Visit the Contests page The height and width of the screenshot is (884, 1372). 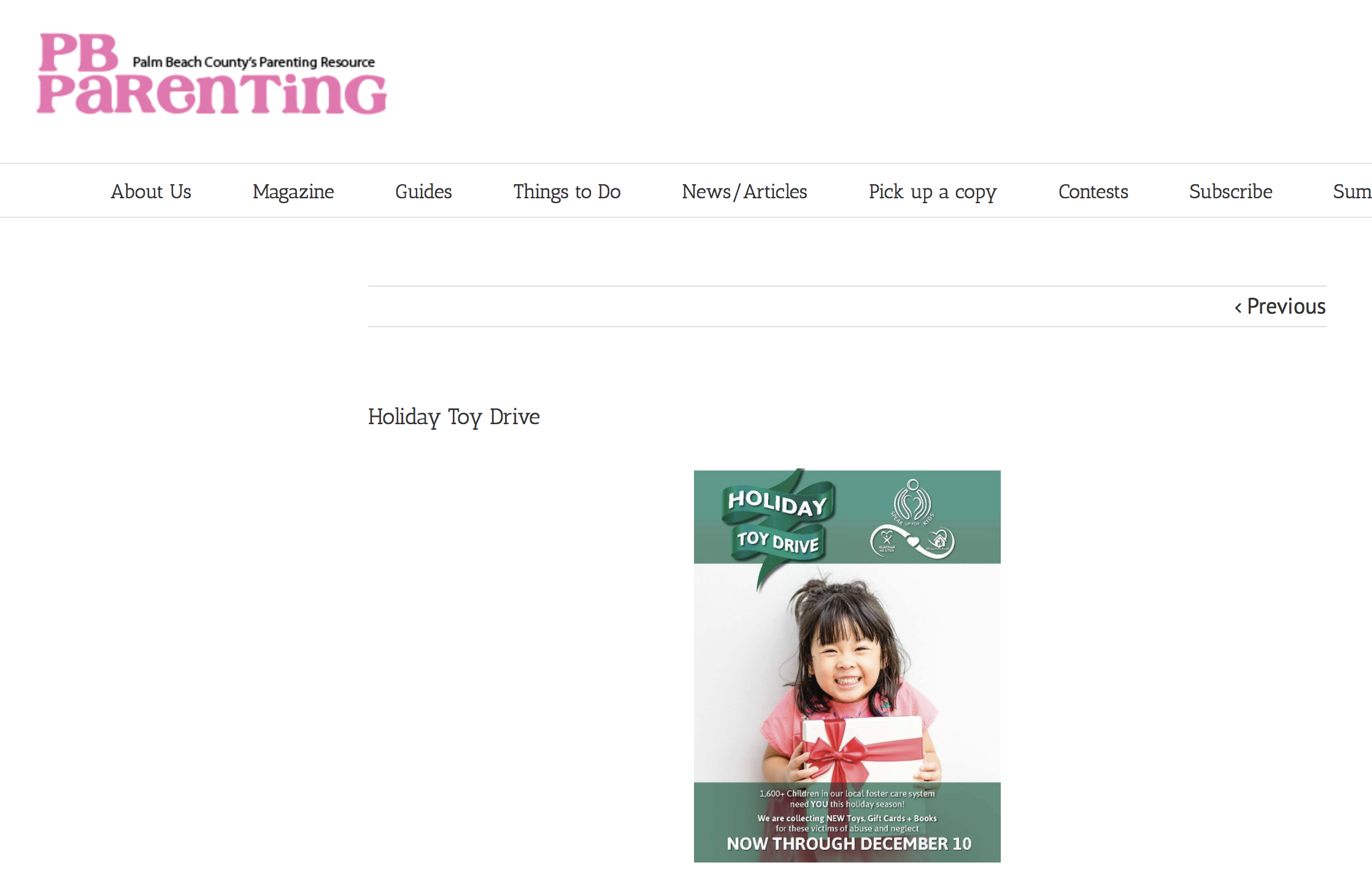point(1093,192)
